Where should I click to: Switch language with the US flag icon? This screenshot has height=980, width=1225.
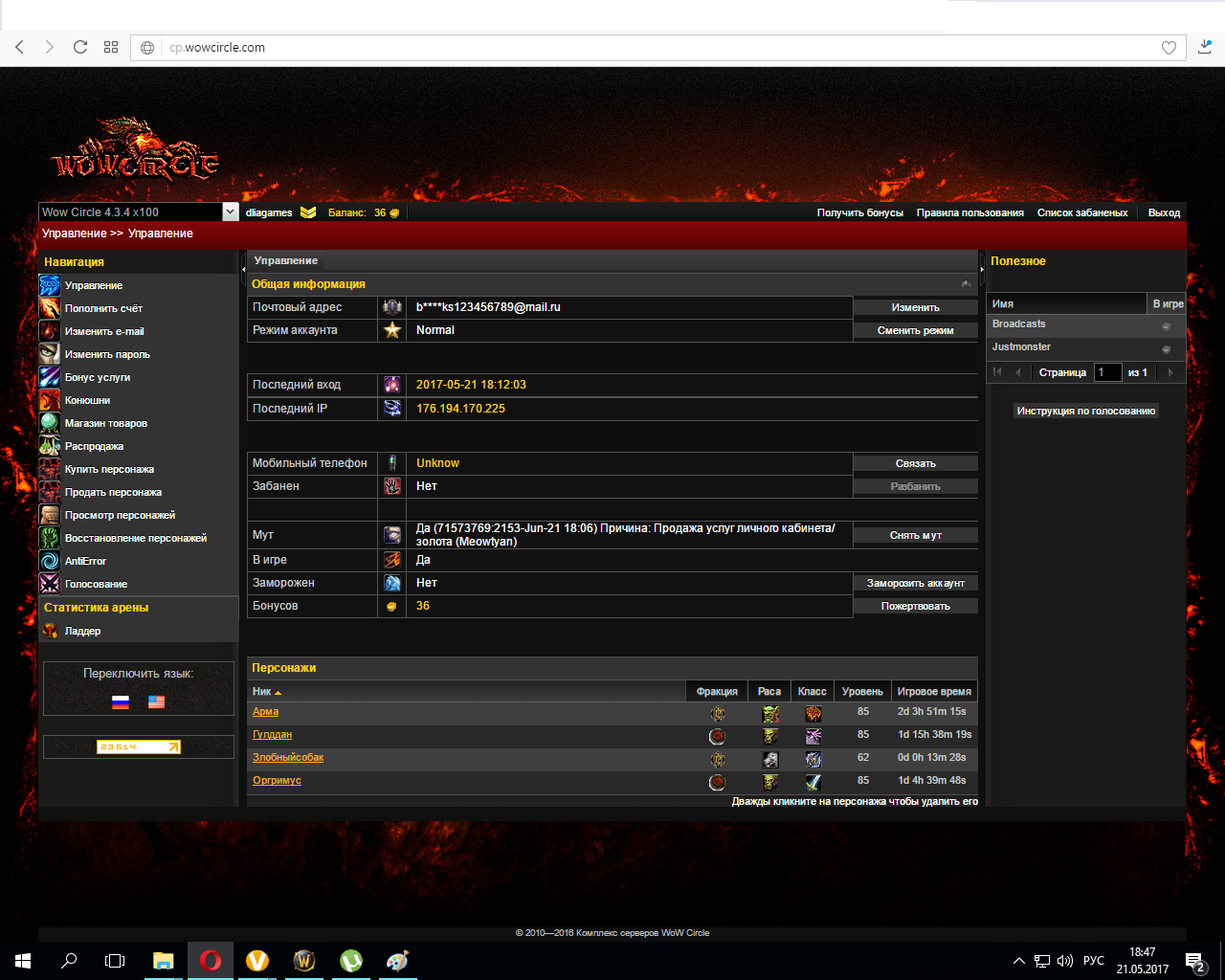tap(157, 702)
